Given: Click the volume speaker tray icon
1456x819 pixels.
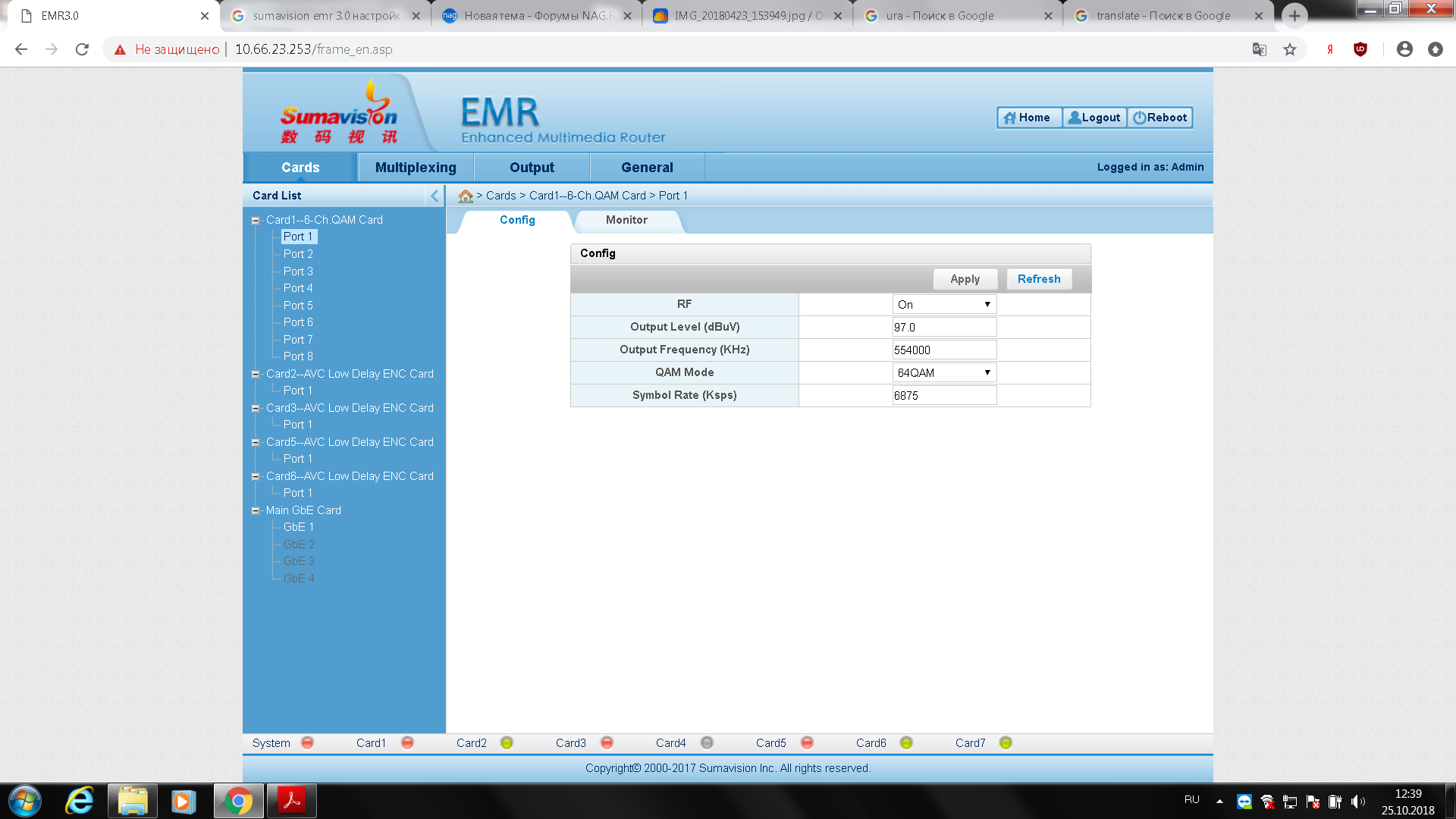Looking at the screenshot, I should coord(1357,802).
